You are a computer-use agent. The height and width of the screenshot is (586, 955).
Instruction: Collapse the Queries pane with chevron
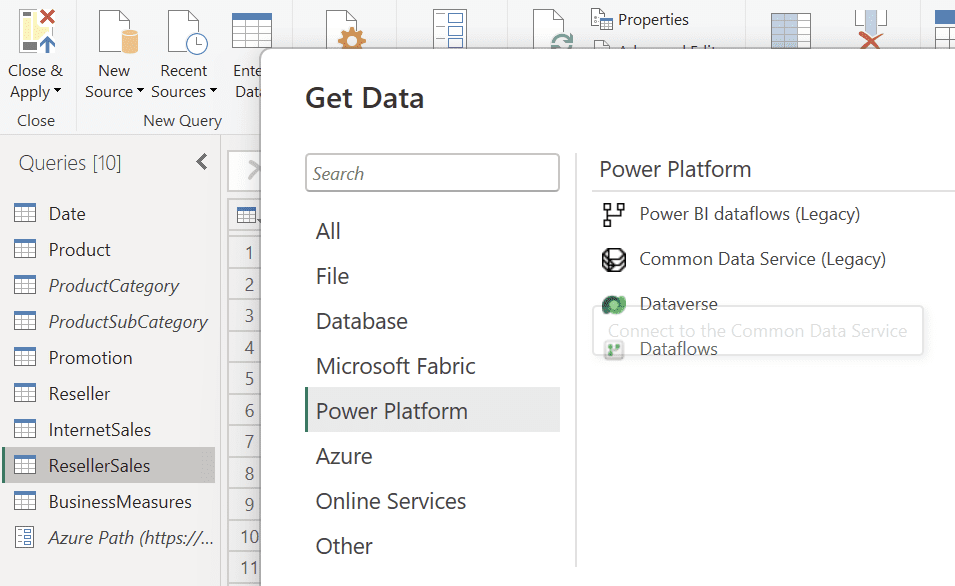pyautogui.click(x=201, y=162)
